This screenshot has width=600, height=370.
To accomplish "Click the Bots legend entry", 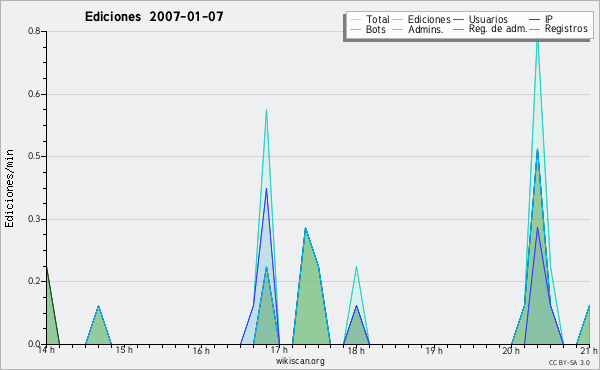I will point(368,29).
